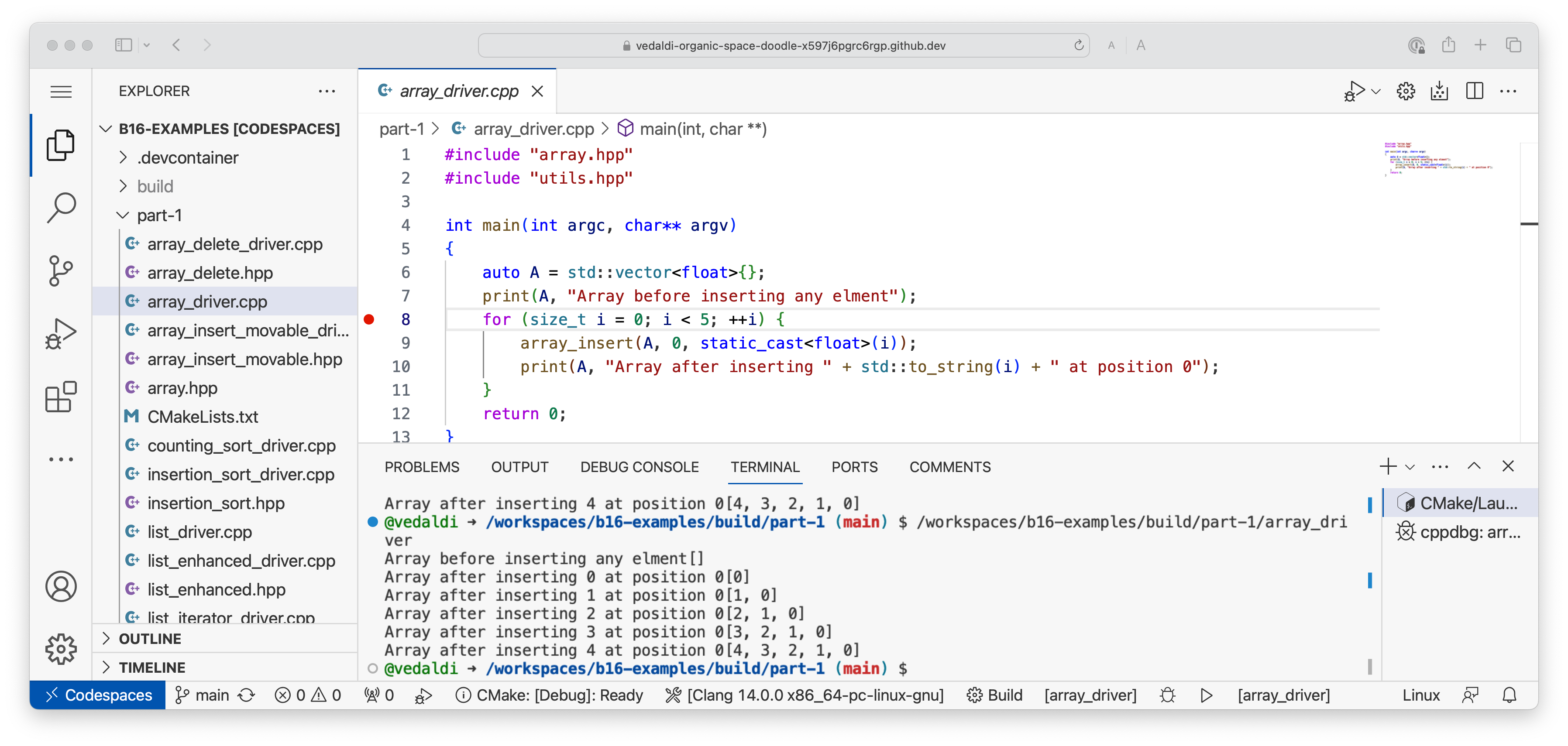The width and height of the screenshot is (1568, 746).
Task: Remove the breakpoint on line 8
Action: point(369,319)
